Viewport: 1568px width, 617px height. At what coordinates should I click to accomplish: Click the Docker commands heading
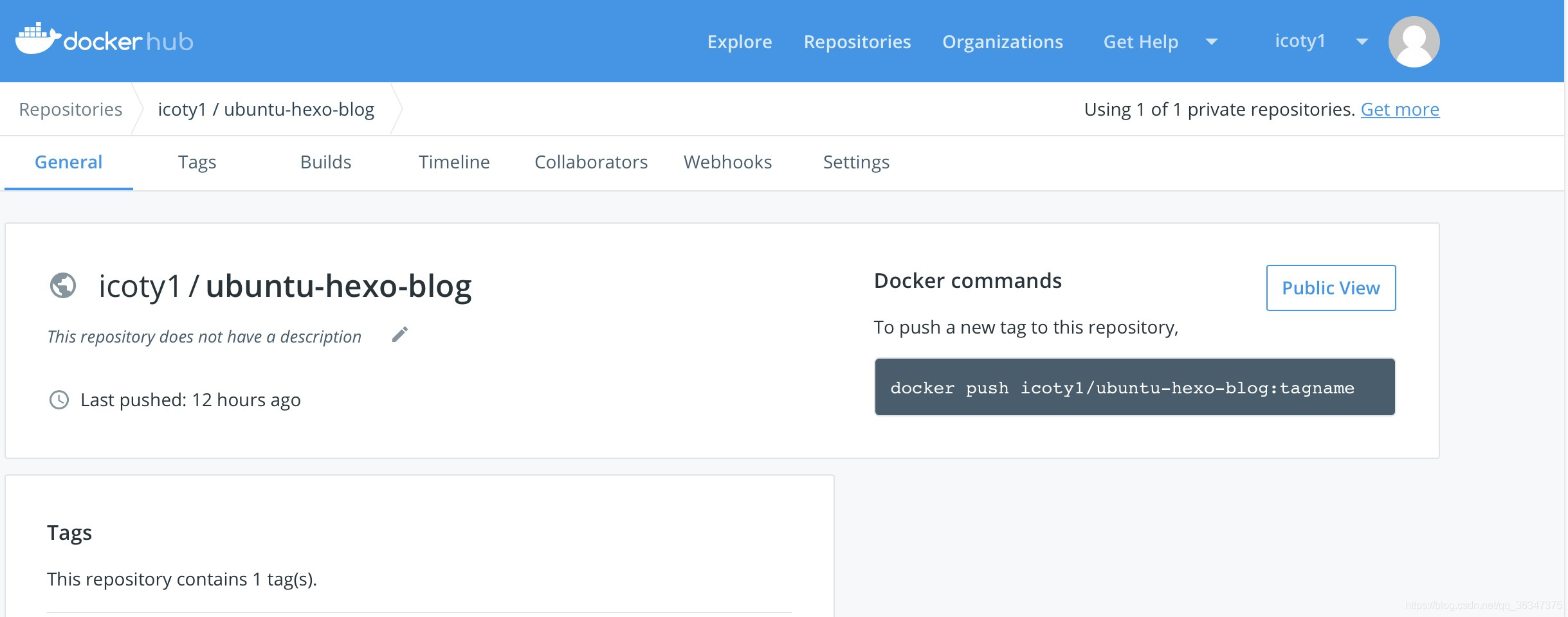[x=968, y=281]
